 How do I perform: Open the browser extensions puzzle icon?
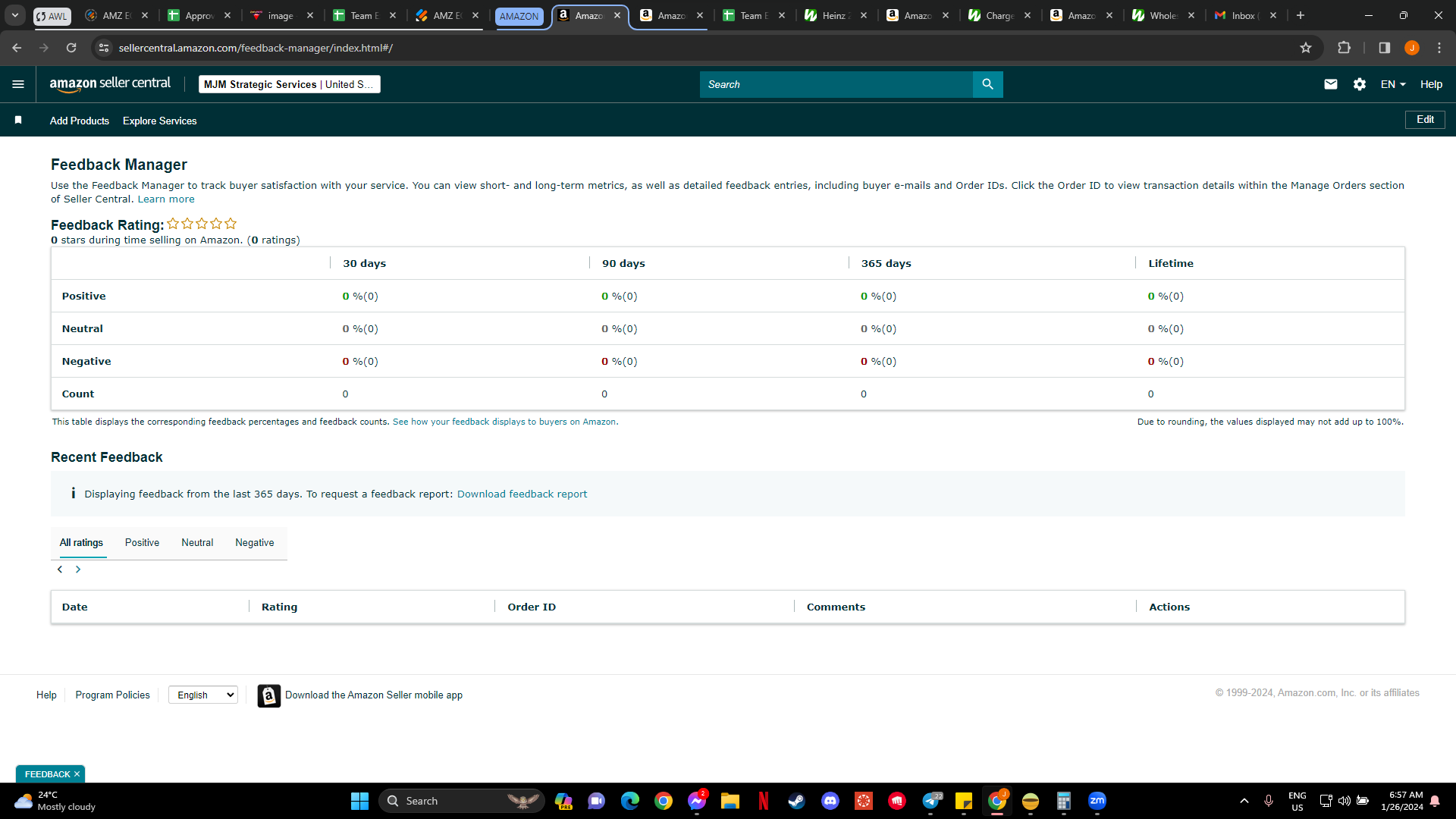[1344, 48]
